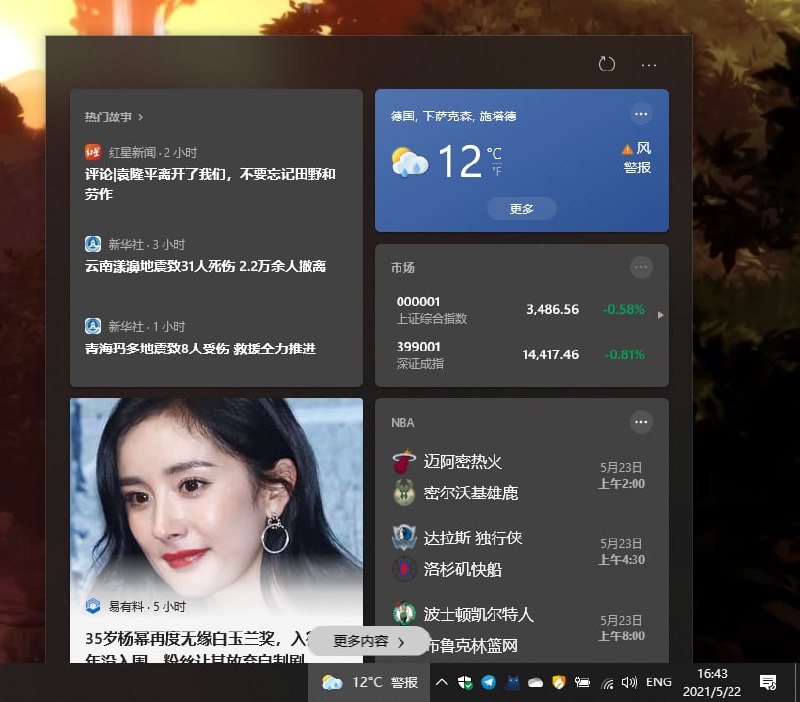
Task: Open Telegram from the system tray
Action: coord(487,681)
